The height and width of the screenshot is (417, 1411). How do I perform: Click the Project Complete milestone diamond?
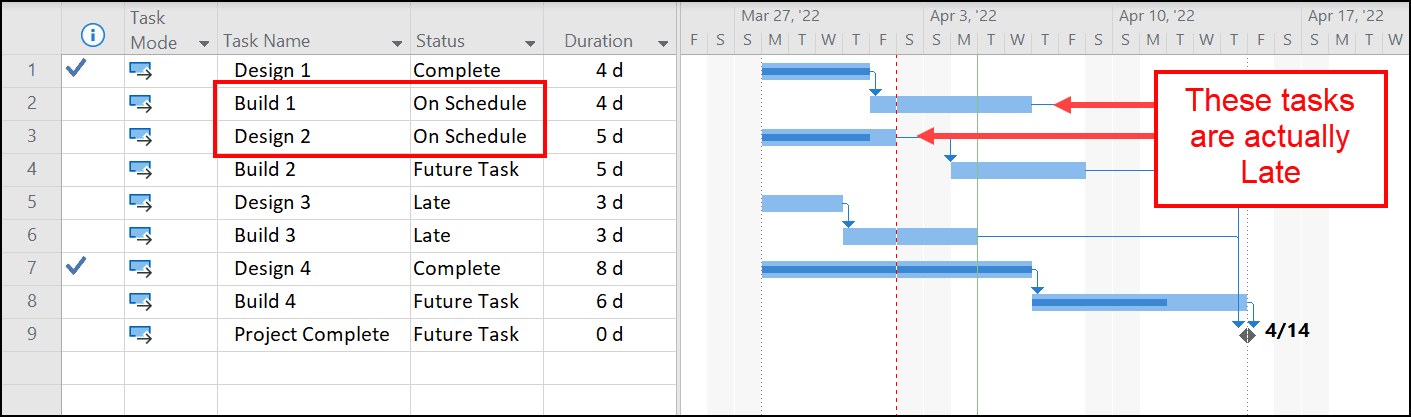(1247, 335)
